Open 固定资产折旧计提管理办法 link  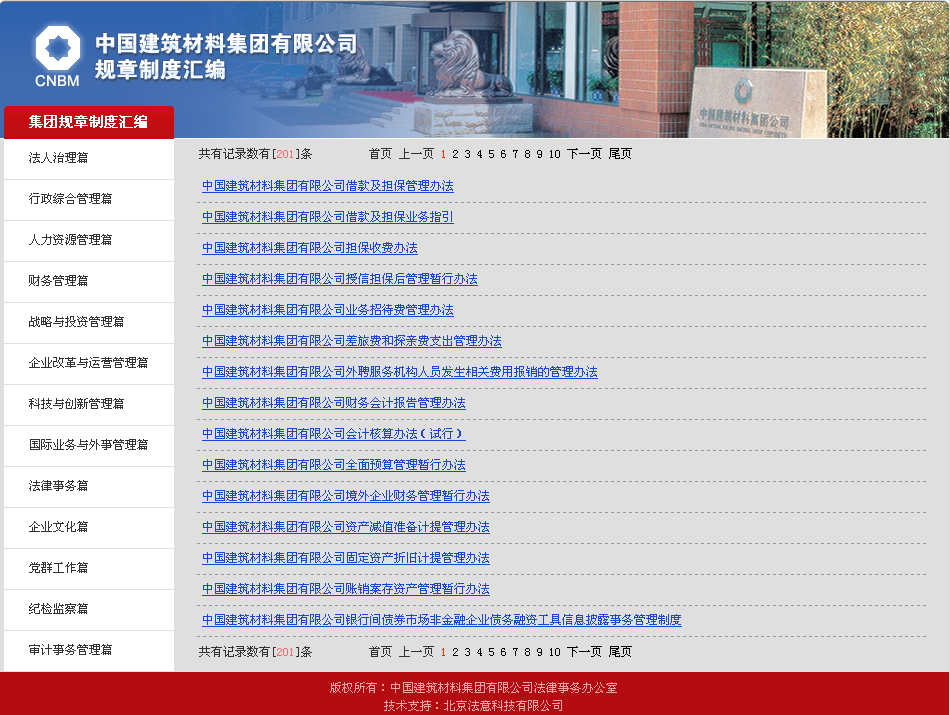click(346, 557)
